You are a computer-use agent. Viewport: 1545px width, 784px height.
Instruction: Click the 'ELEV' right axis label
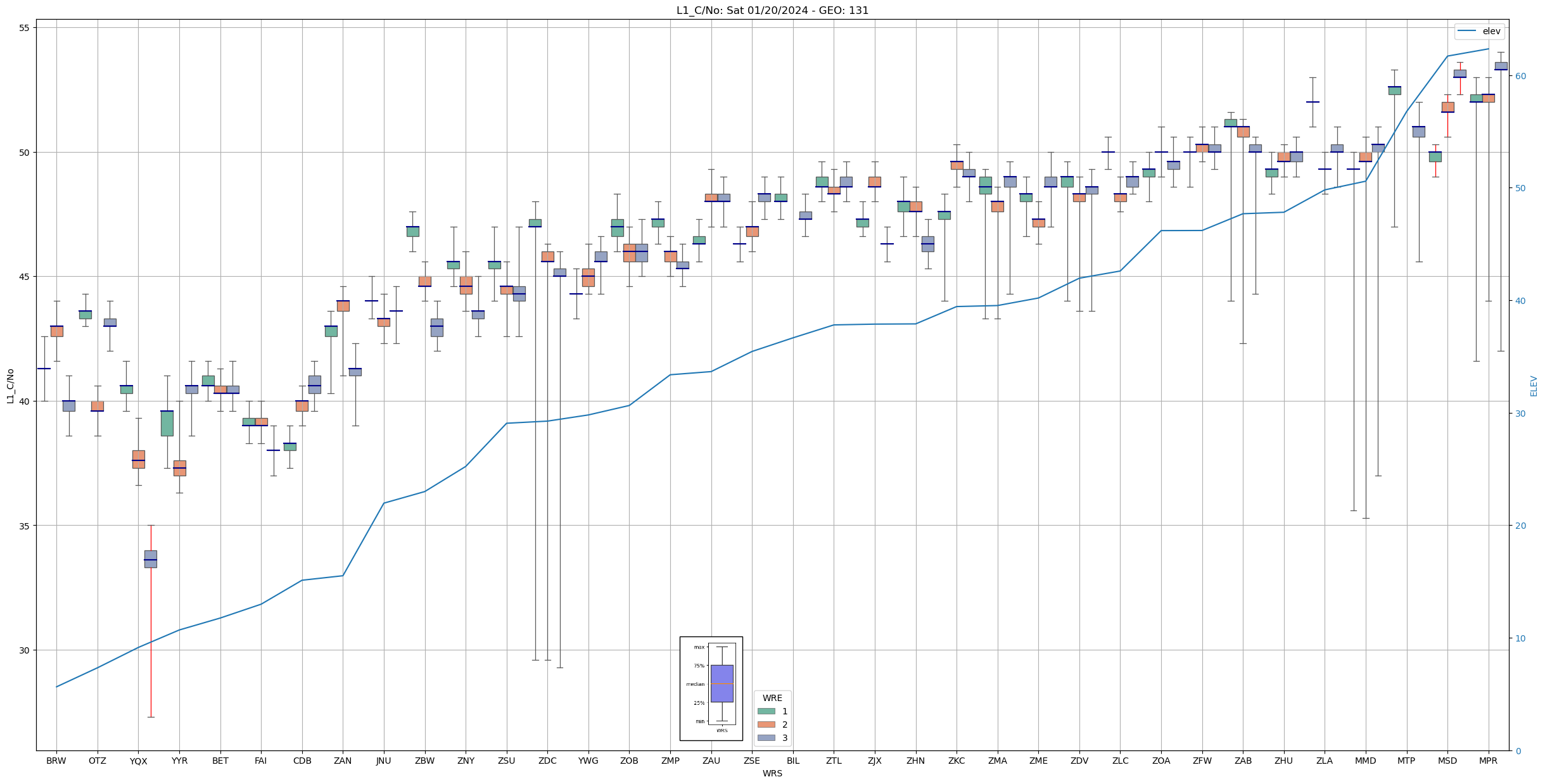[x=1534, y=386]
